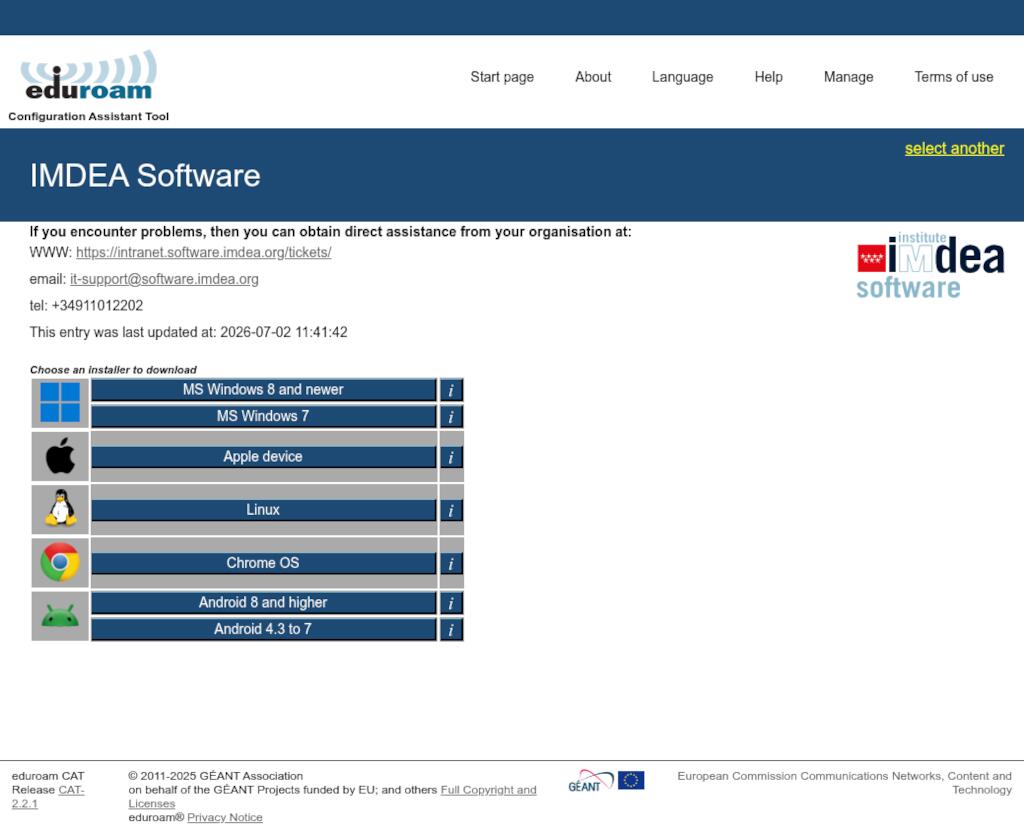Viewport: 1024px width, 837px height.
Task: Download the Linux installer
Action: click(263, 510)
